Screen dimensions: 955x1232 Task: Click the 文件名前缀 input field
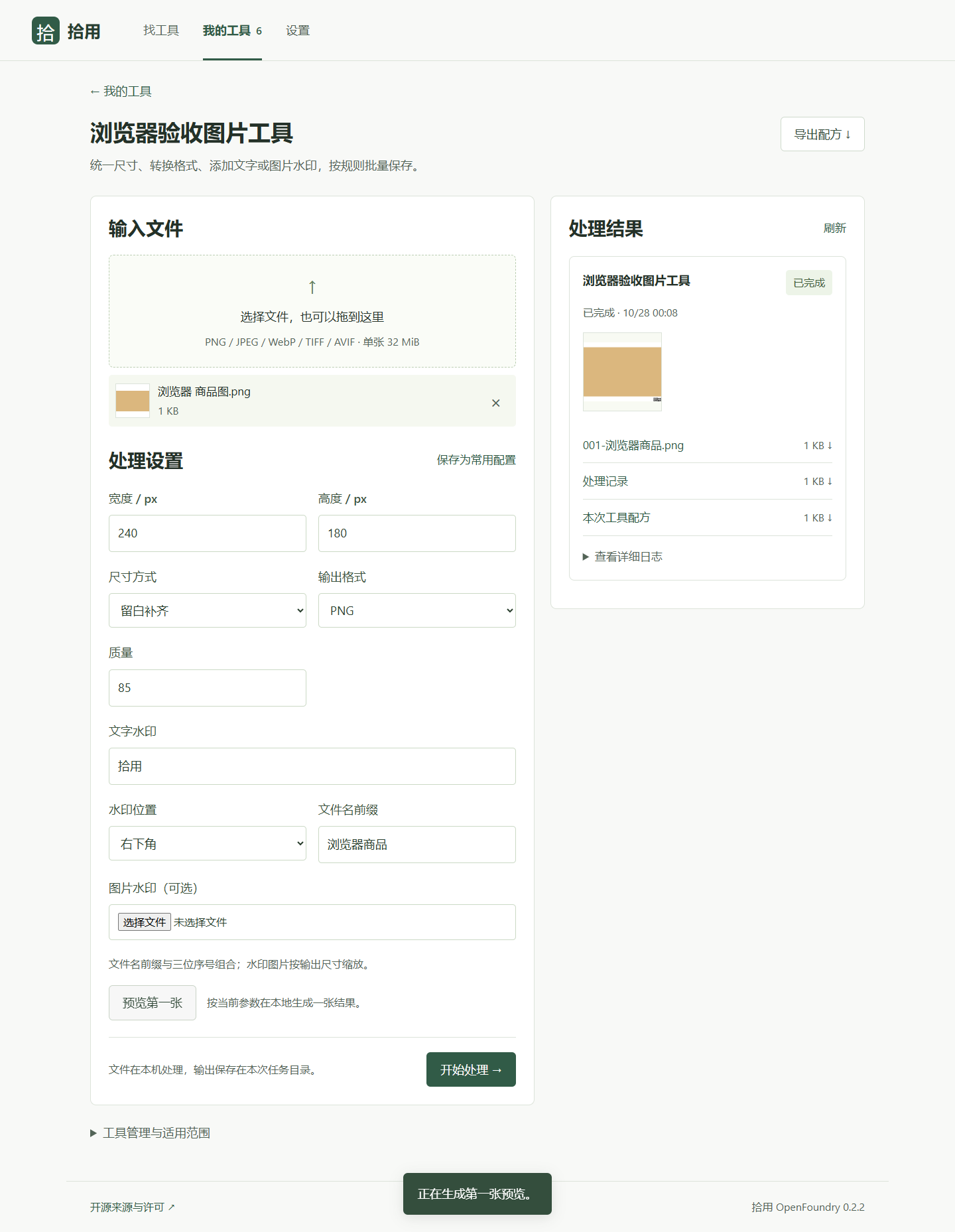point(417,845)
